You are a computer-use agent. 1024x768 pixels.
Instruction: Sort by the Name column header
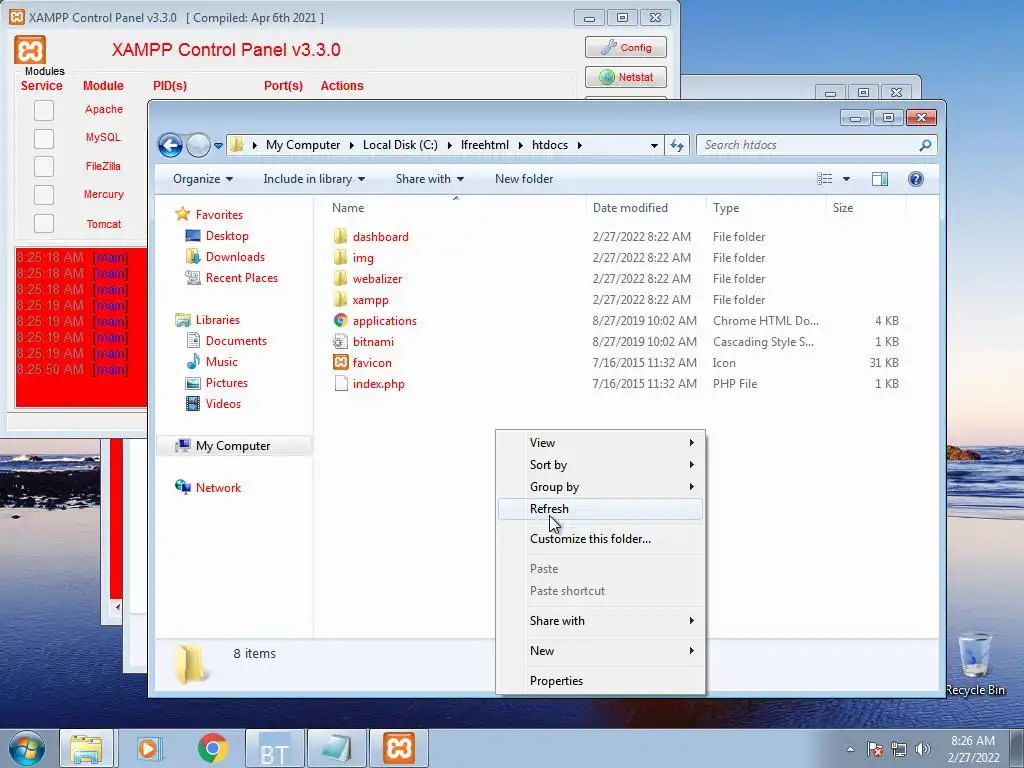pyautogui.click(x=455, y=208)
